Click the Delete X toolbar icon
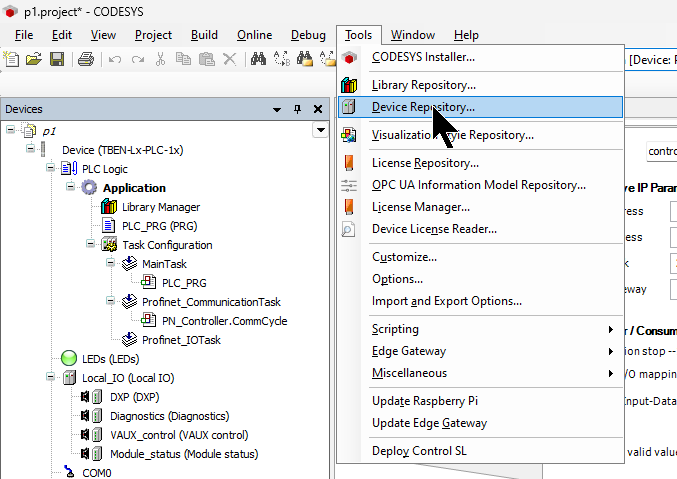 pyautogui.click(x=230, y=59)
